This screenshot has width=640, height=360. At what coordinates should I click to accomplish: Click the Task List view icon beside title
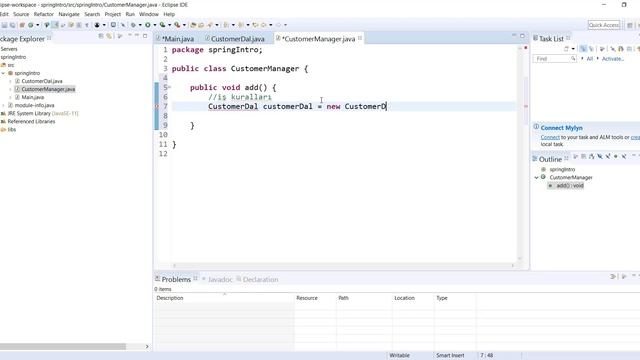(x=535, y=38)
